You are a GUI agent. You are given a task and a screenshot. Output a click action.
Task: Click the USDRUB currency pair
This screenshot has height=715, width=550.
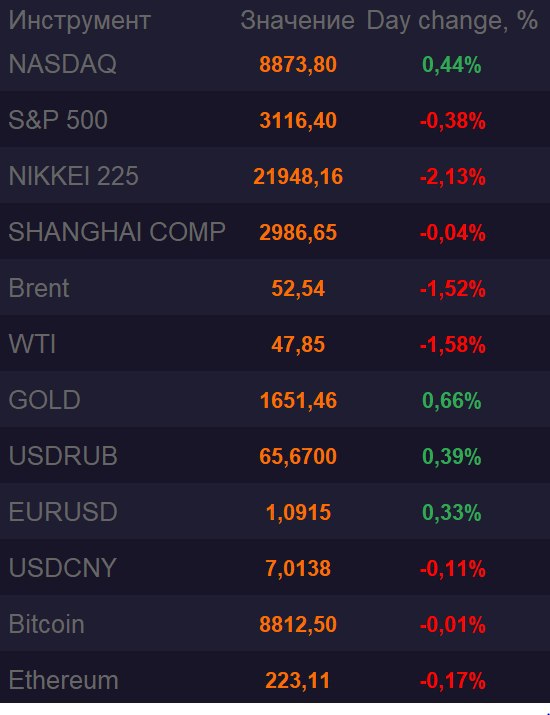click(63, 456)
